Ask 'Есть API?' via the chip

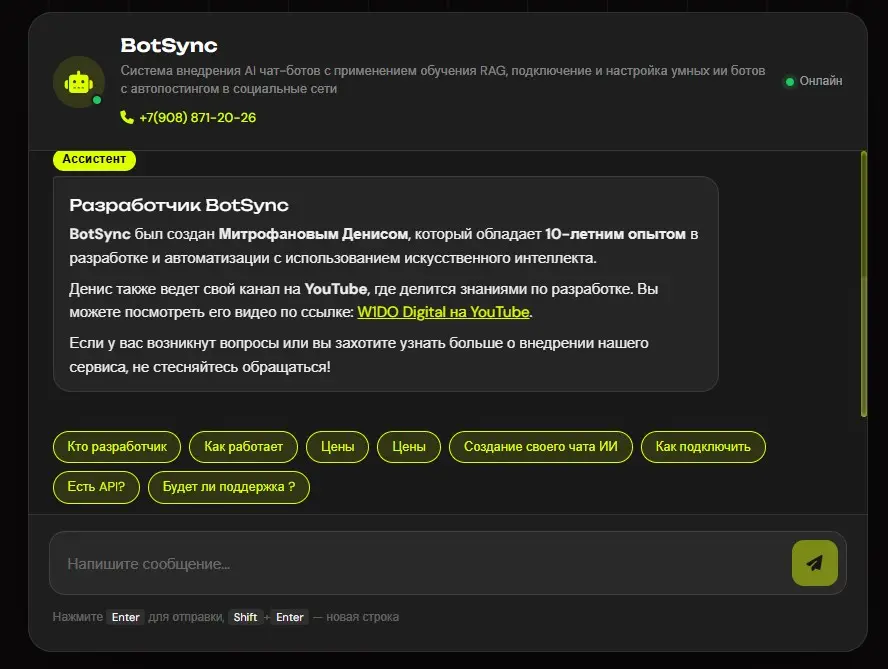coord(96,487)
